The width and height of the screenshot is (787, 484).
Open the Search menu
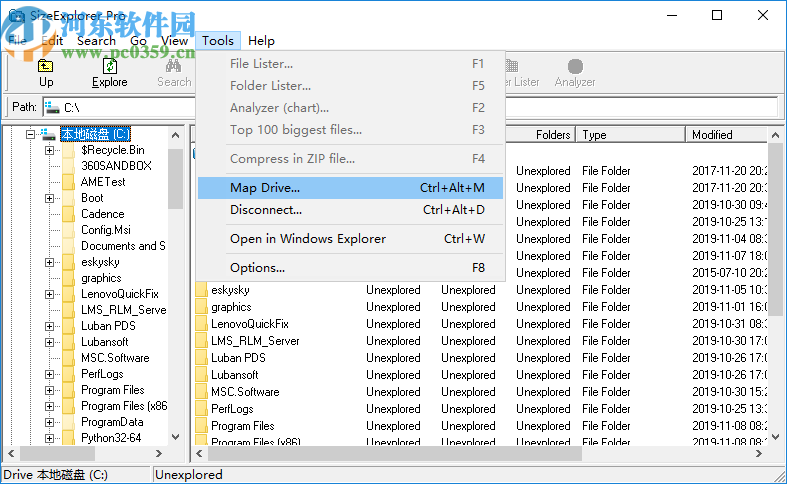(96, 41)
